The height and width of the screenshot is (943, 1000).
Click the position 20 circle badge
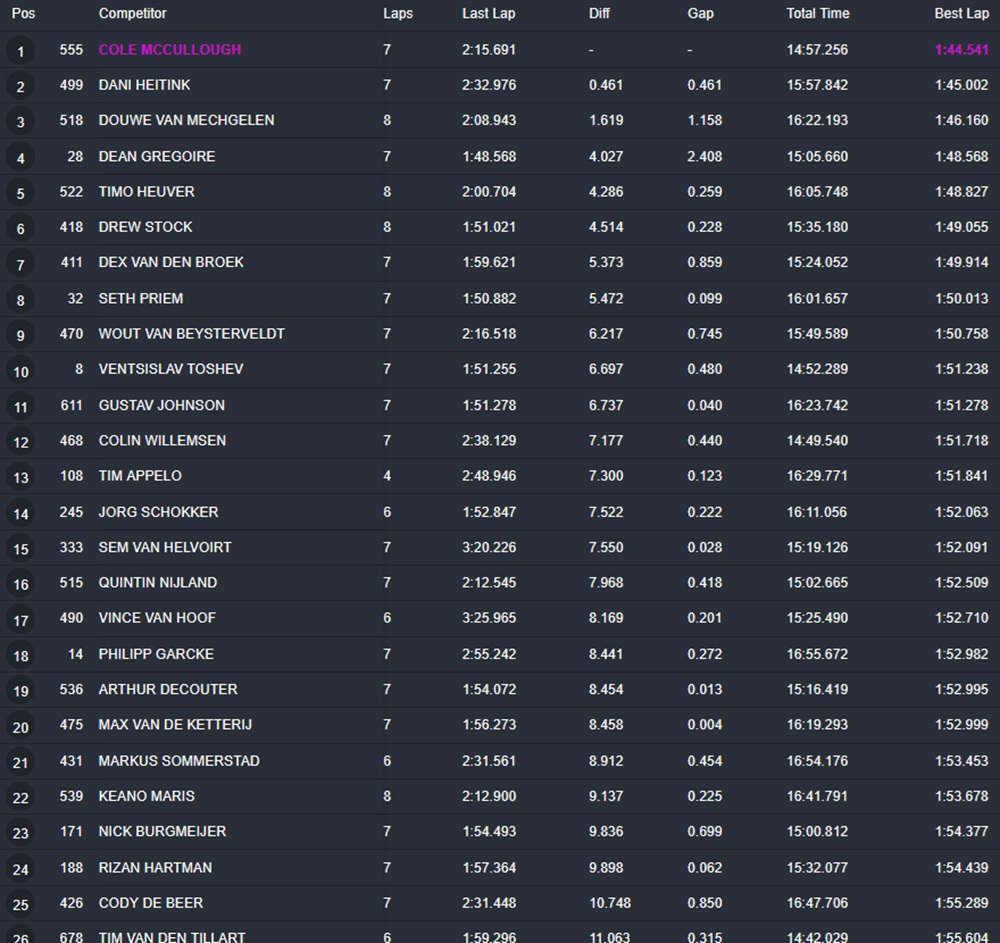tap(20, 726)
